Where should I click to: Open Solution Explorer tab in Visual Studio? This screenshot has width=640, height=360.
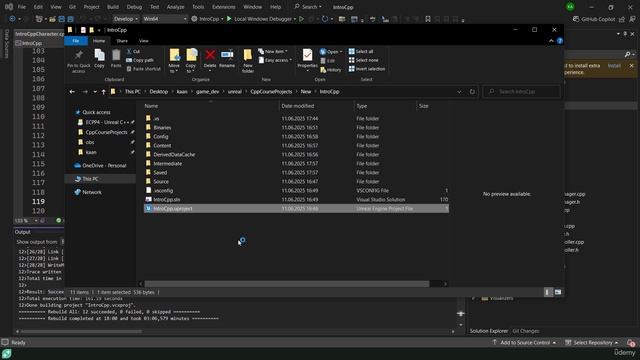coord(489,331)
